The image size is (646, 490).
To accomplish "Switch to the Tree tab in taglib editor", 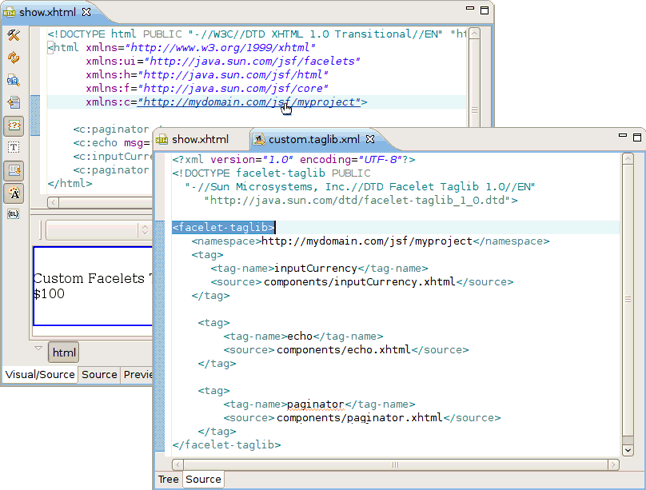I will tap(168, 480).
